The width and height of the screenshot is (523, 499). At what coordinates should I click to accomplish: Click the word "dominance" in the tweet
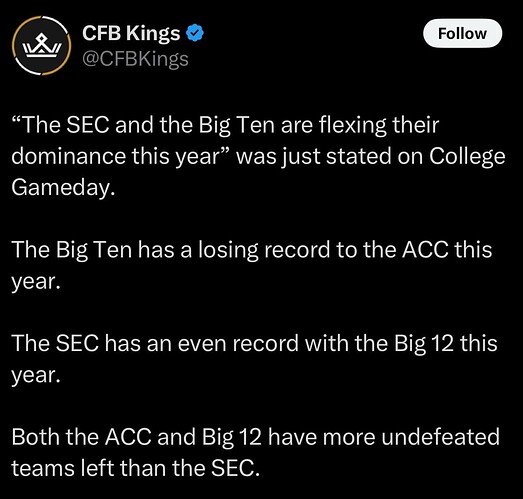[68, 156]
